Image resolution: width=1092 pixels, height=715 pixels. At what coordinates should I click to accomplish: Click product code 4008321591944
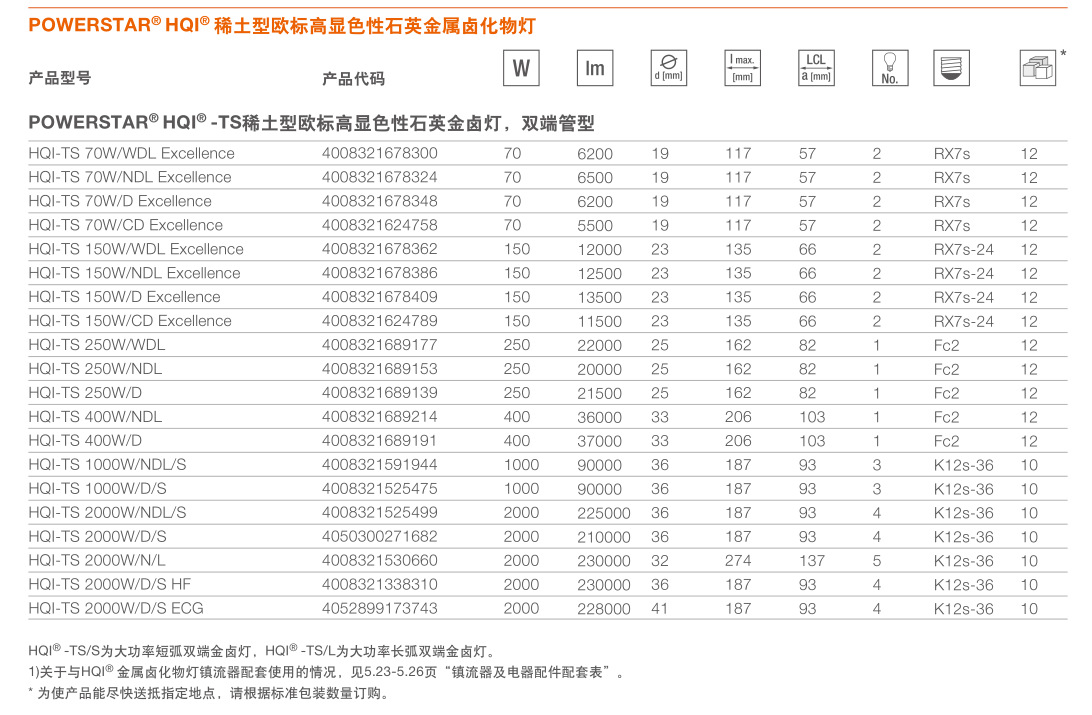[x=380, y=464]
